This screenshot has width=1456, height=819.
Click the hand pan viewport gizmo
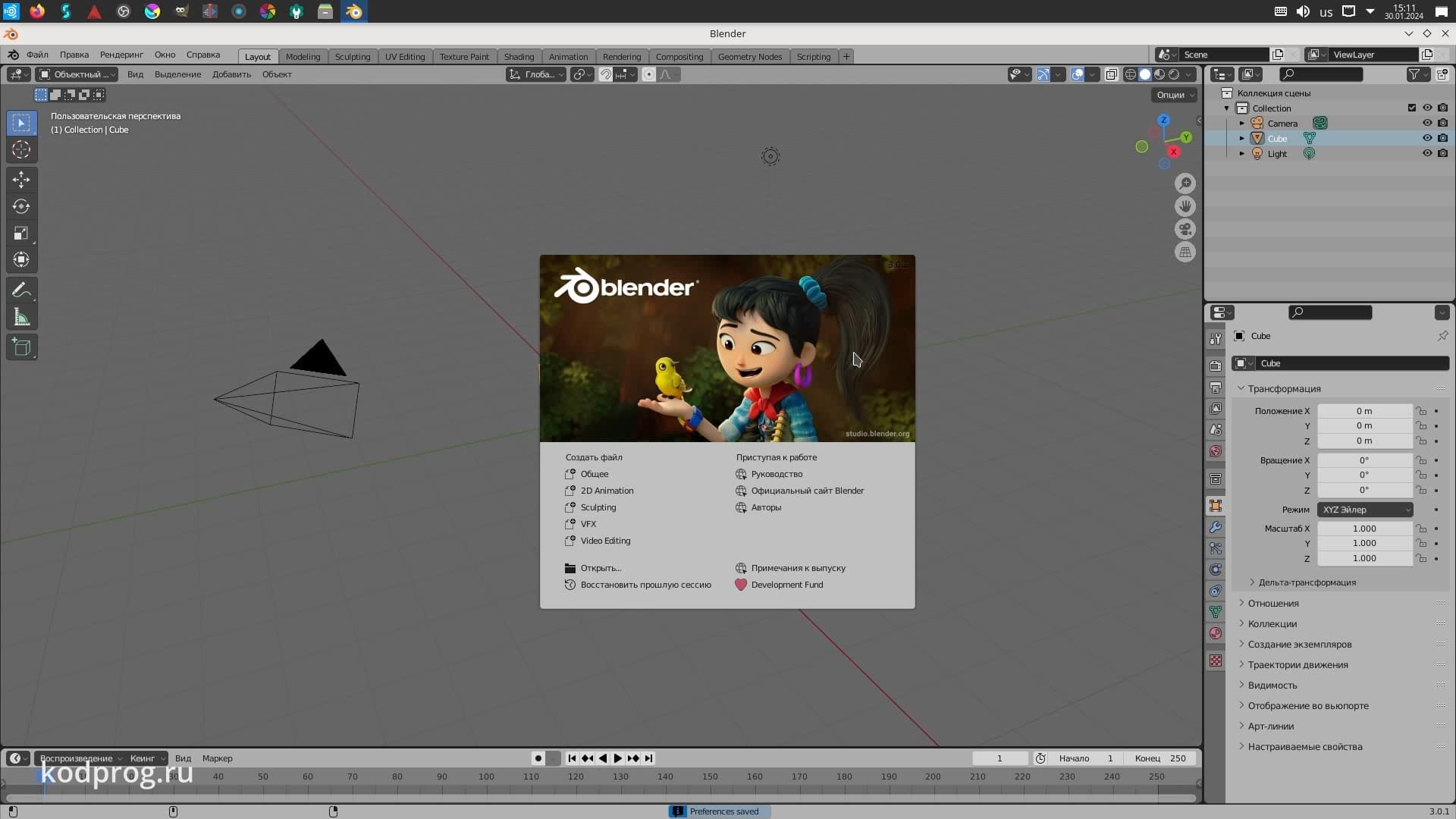point(1185,206)
